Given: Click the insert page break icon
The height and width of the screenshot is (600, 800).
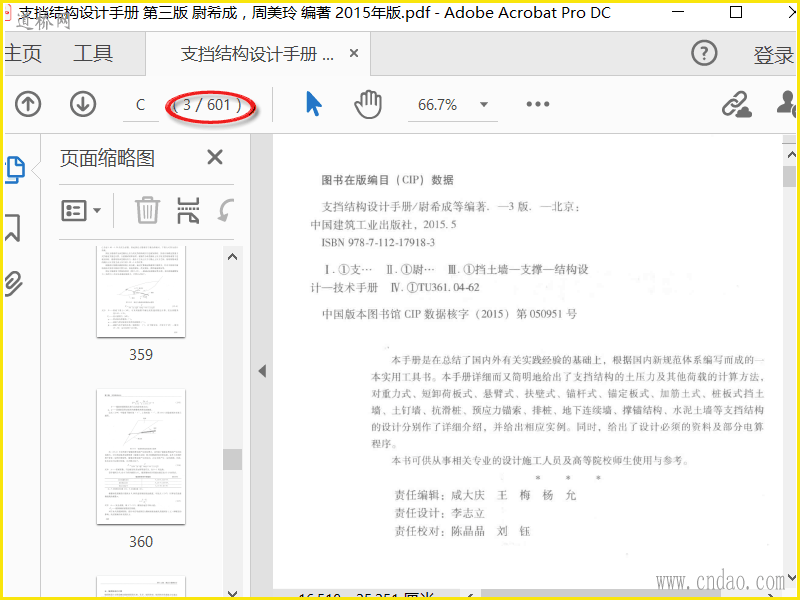Looking at the screenshot, I should (x=188, y=210).
